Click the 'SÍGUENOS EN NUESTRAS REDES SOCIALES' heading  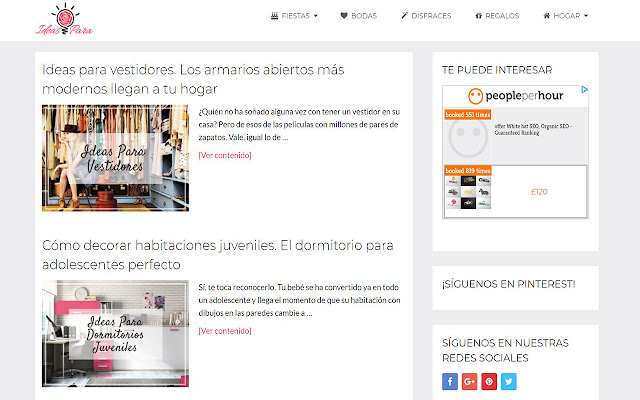505,350
